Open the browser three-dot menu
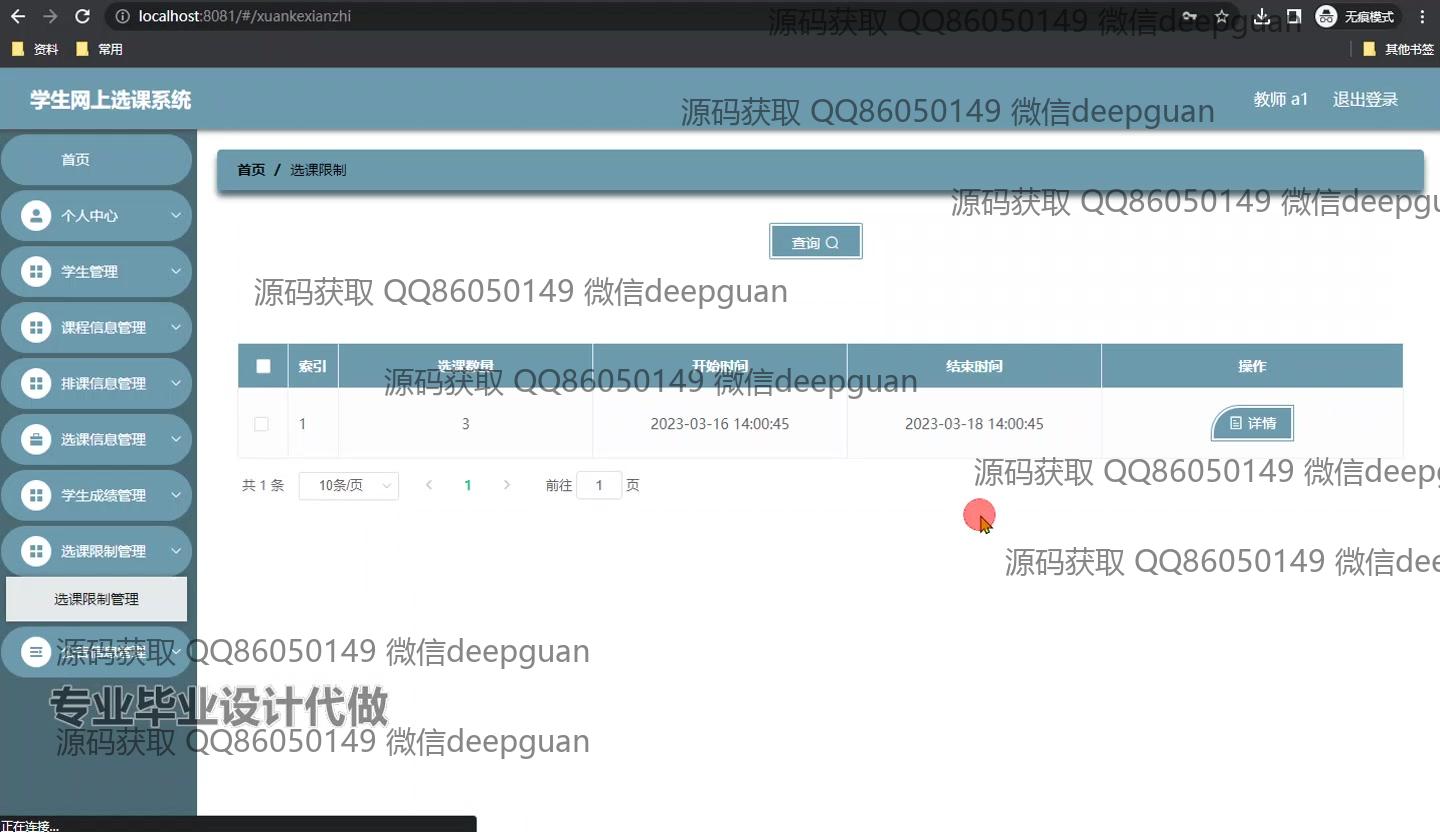The width and height of the screenshot is (1440, 832). [x=1423, y=16]
